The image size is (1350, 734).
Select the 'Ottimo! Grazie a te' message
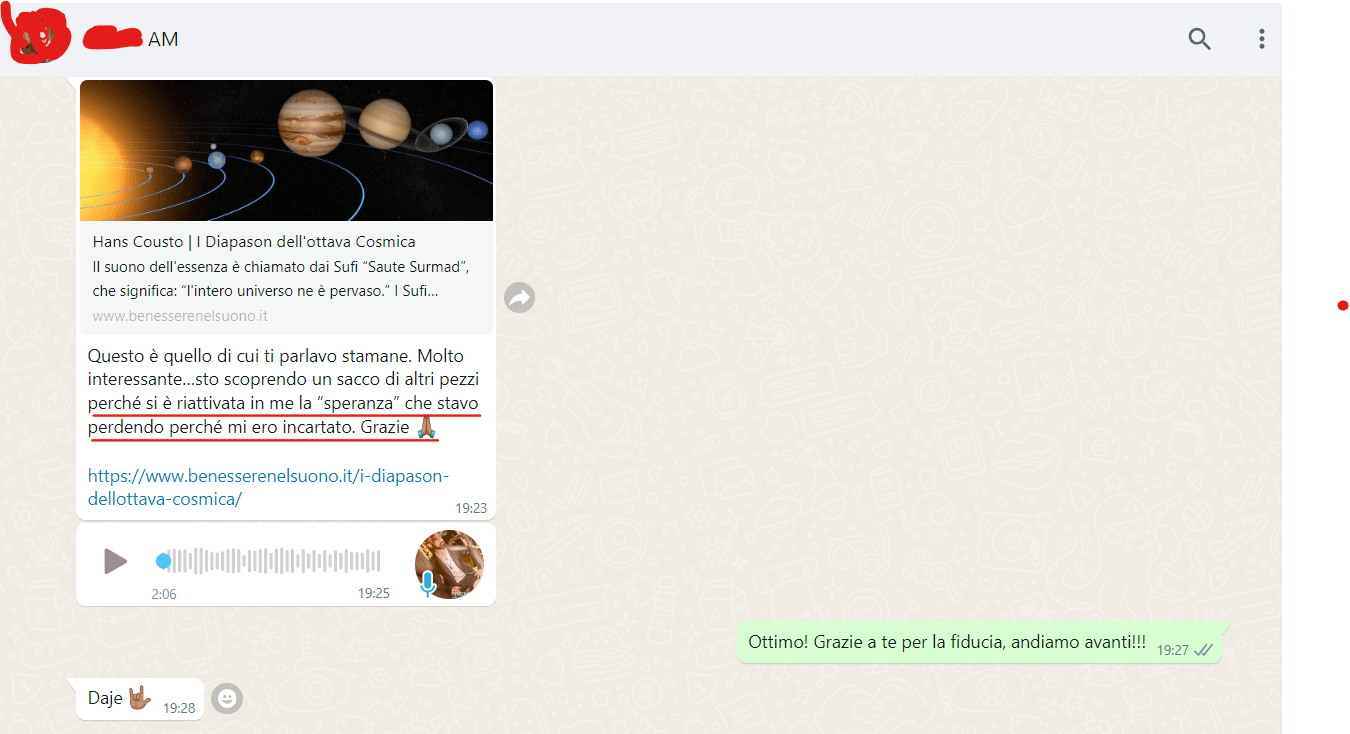click(979, 642)
